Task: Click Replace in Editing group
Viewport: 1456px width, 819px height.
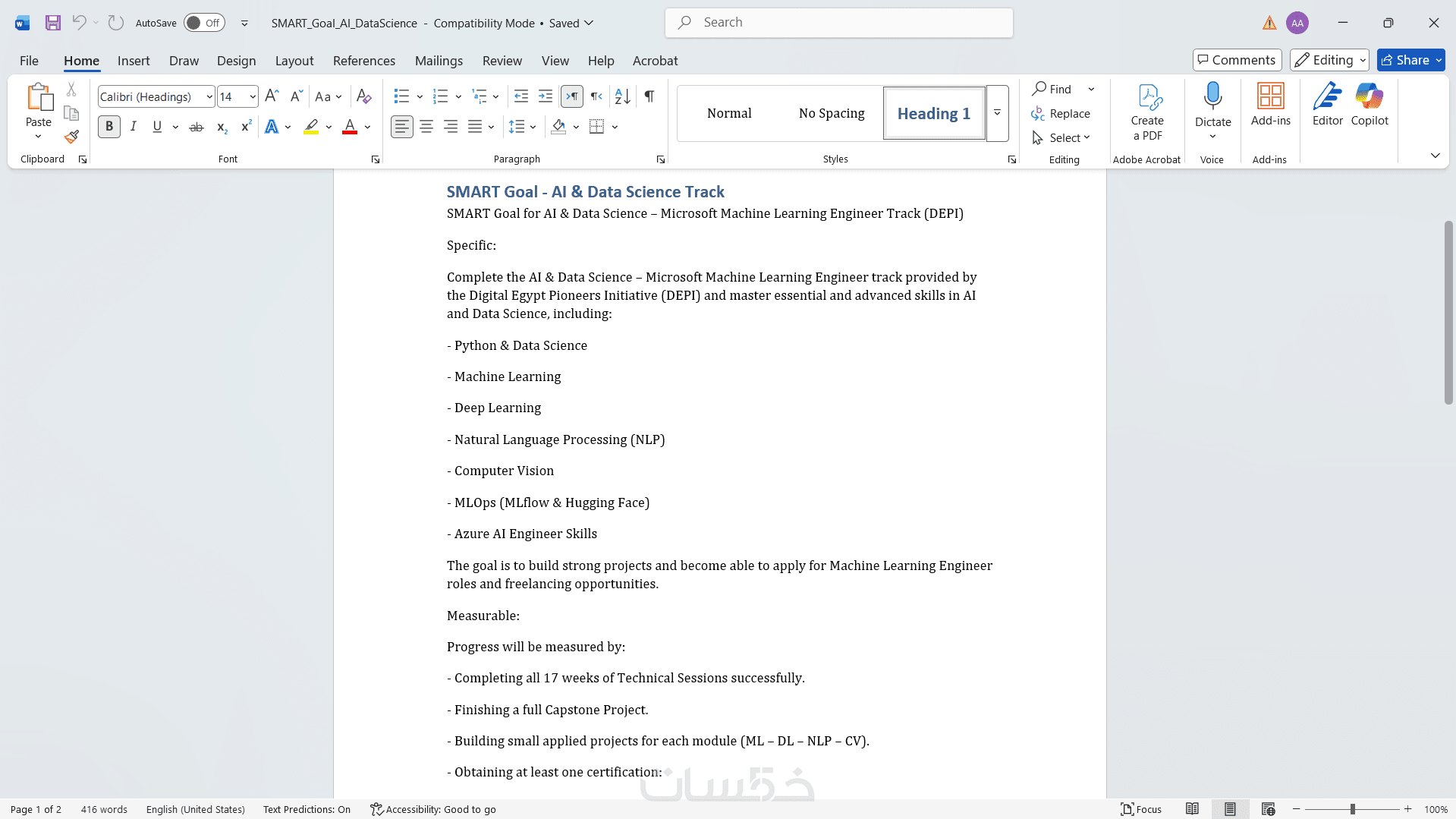Action: click(x=1061, y=113)
